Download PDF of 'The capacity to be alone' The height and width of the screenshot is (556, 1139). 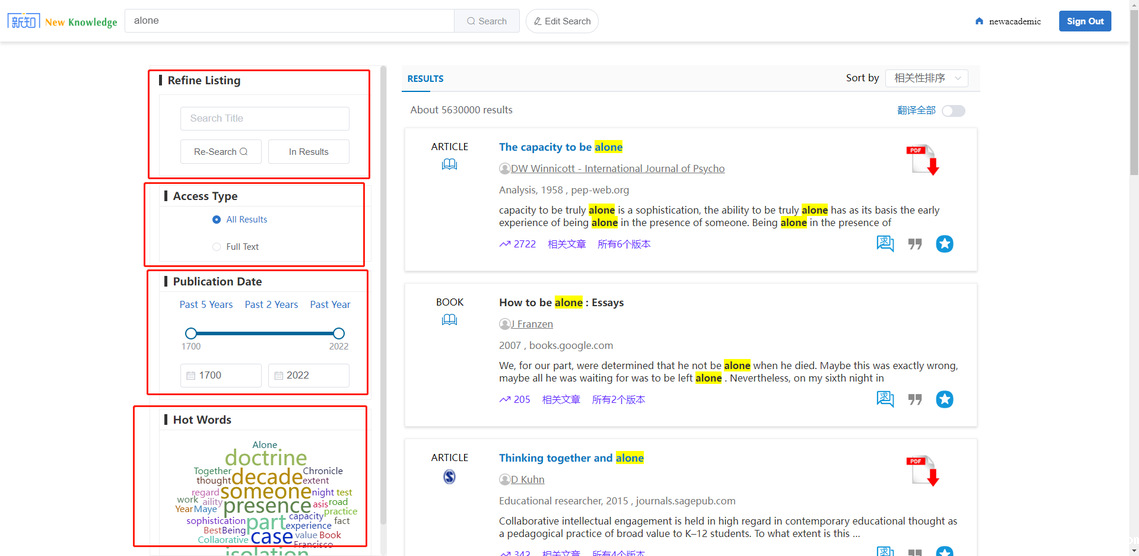click(922, 160)
